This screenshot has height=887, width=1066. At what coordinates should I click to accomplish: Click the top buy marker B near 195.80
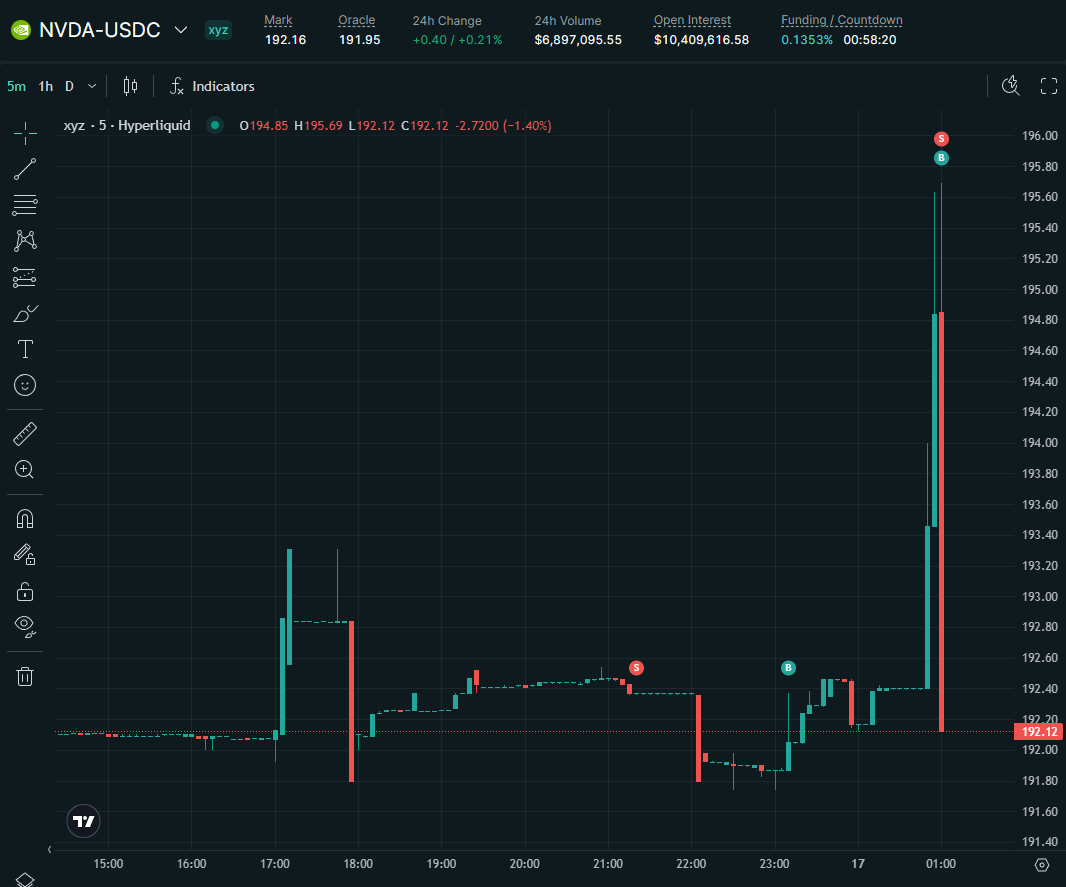pyautogui.click(x=941, y=158)
